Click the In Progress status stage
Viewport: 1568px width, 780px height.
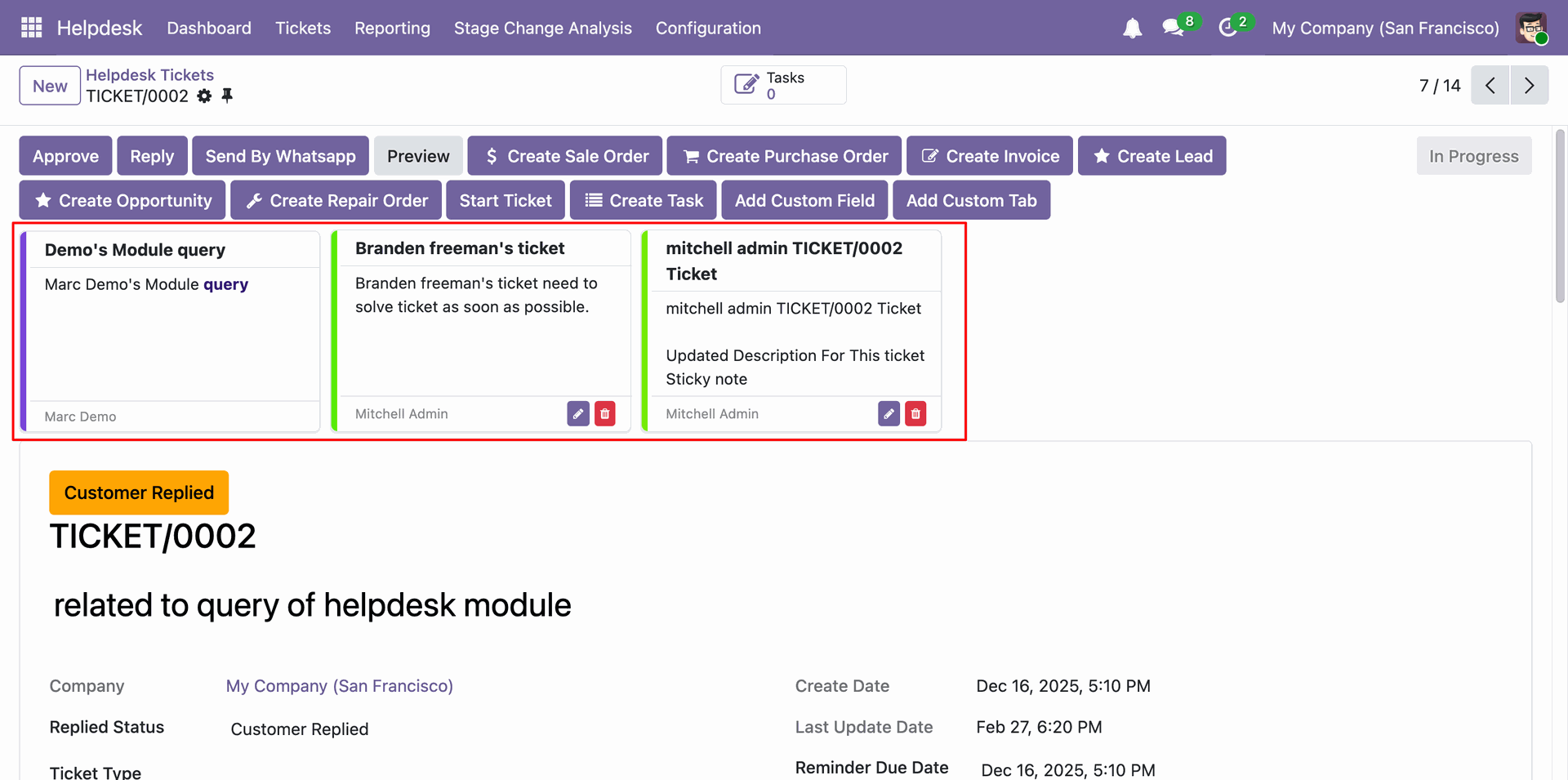coord(1473,156)
